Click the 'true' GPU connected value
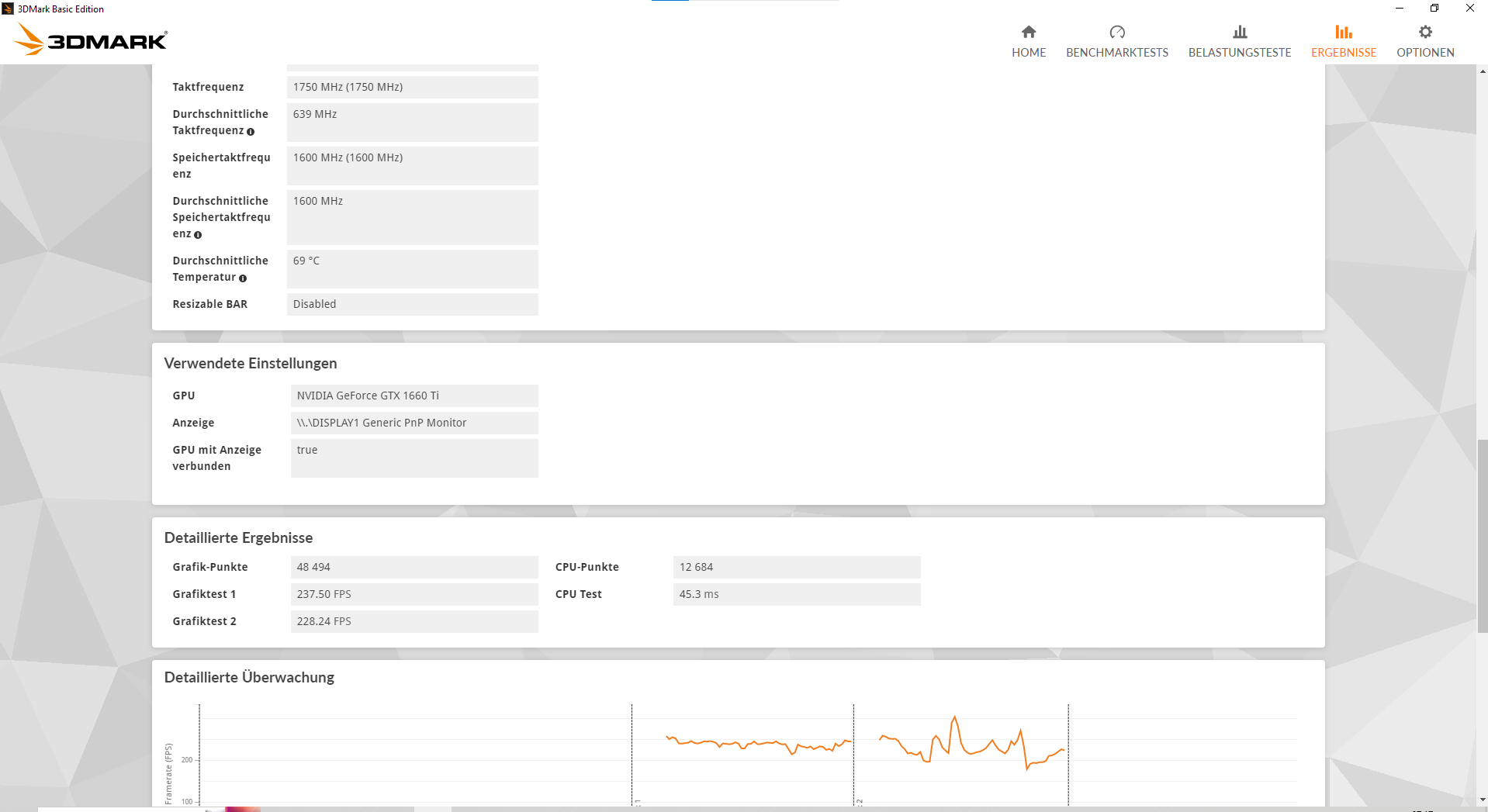This screenshot has width=1488, height=812. 414,458
